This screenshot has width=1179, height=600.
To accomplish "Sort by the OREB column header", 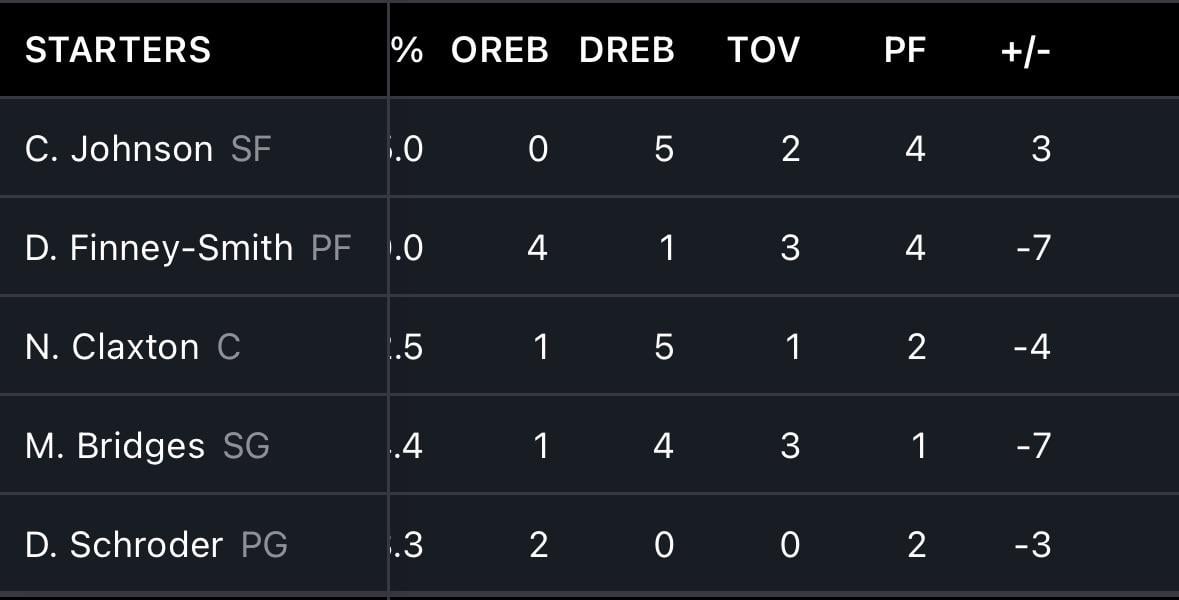I will click(x=499, y=50).
